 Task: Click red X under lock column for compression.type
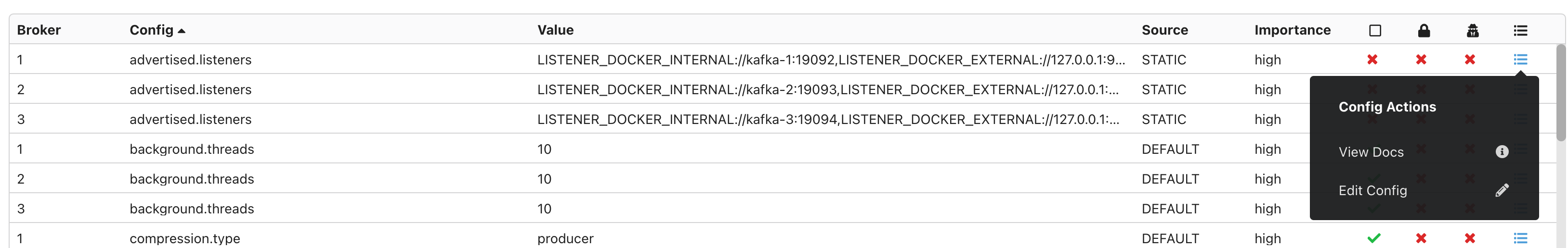click(x=1421, y=238)
